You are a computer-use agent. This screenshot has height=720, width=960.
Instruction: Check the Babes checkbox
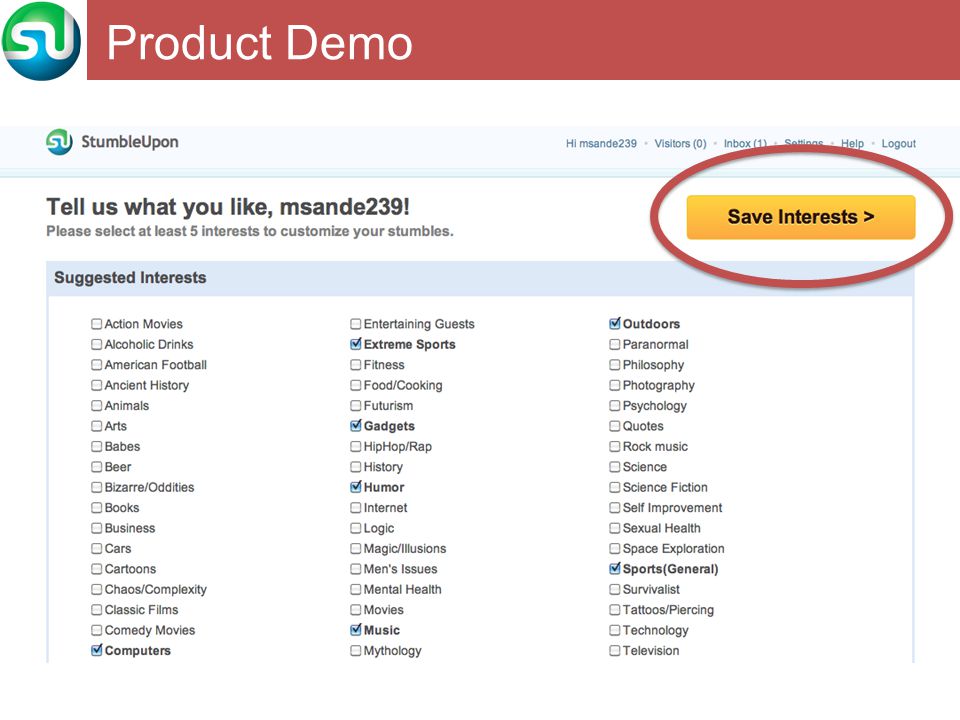[x=97, y=446]
